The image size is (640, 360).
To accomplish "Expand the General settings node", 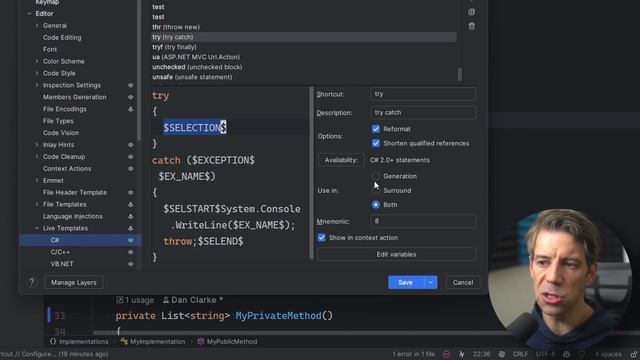I will [37, 25].
